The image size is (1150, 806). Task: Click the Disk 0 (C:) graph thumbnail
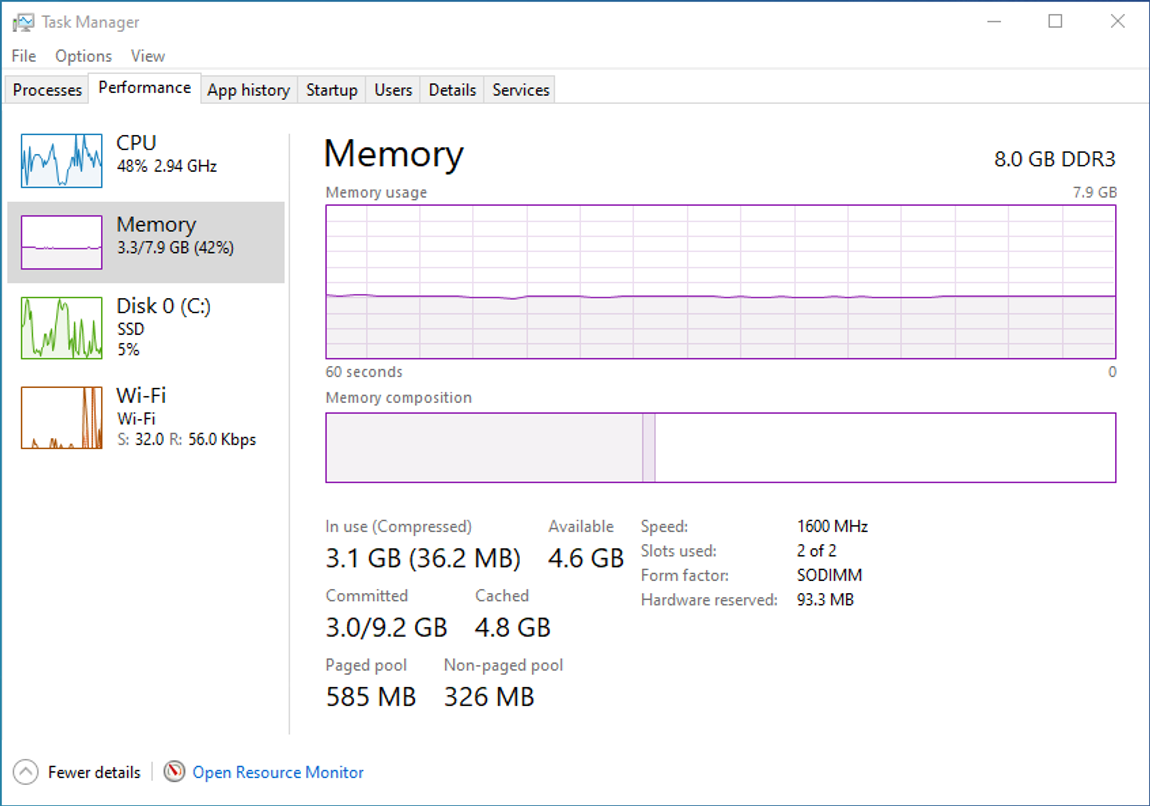click(61, 327)
